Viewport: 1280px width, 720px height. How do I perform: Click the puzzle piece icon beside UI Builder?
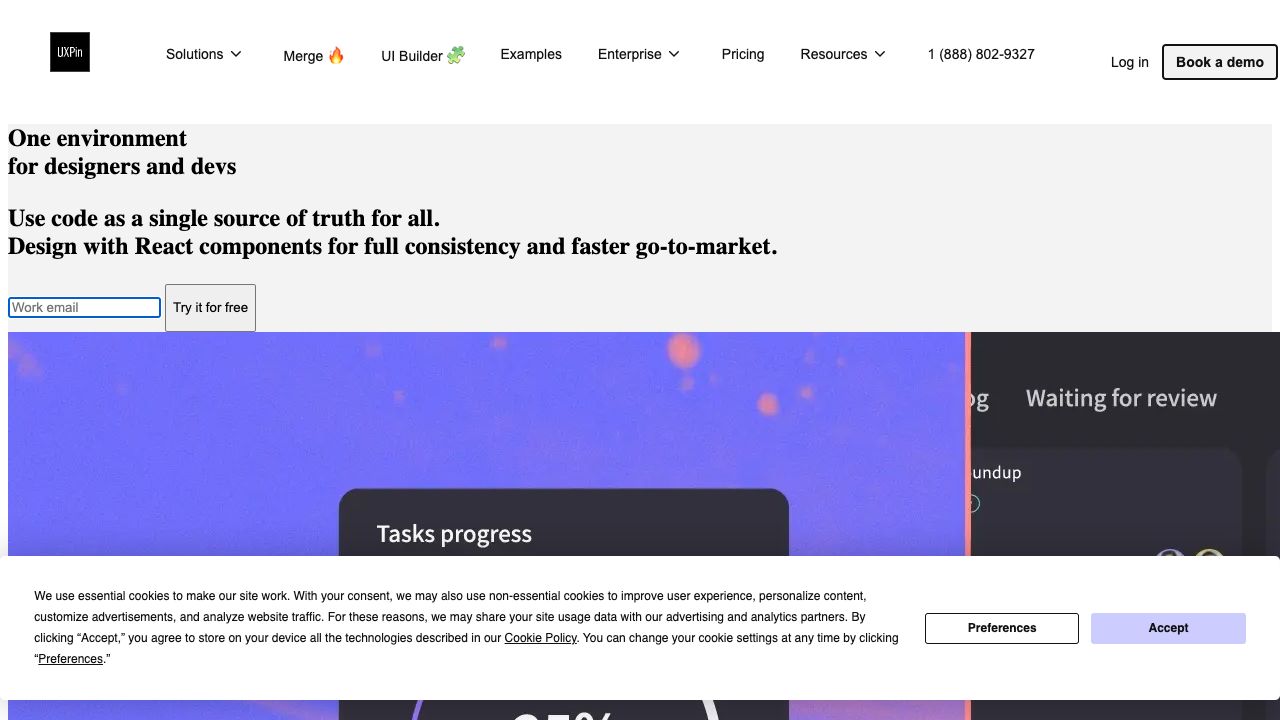click(x=456, y=55)
